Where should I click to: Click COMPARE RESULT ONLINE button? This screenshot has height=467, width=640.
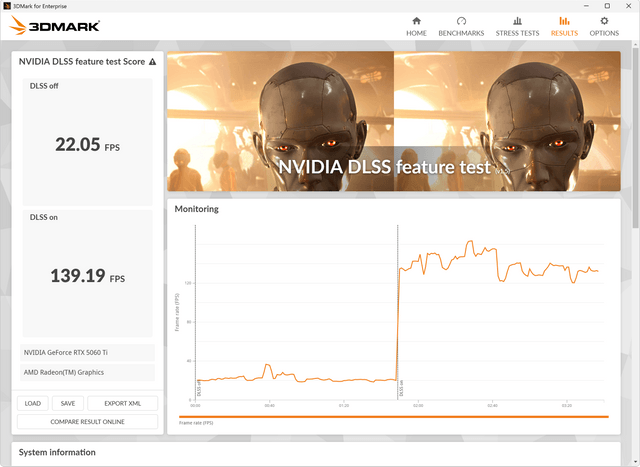point(87,422)
